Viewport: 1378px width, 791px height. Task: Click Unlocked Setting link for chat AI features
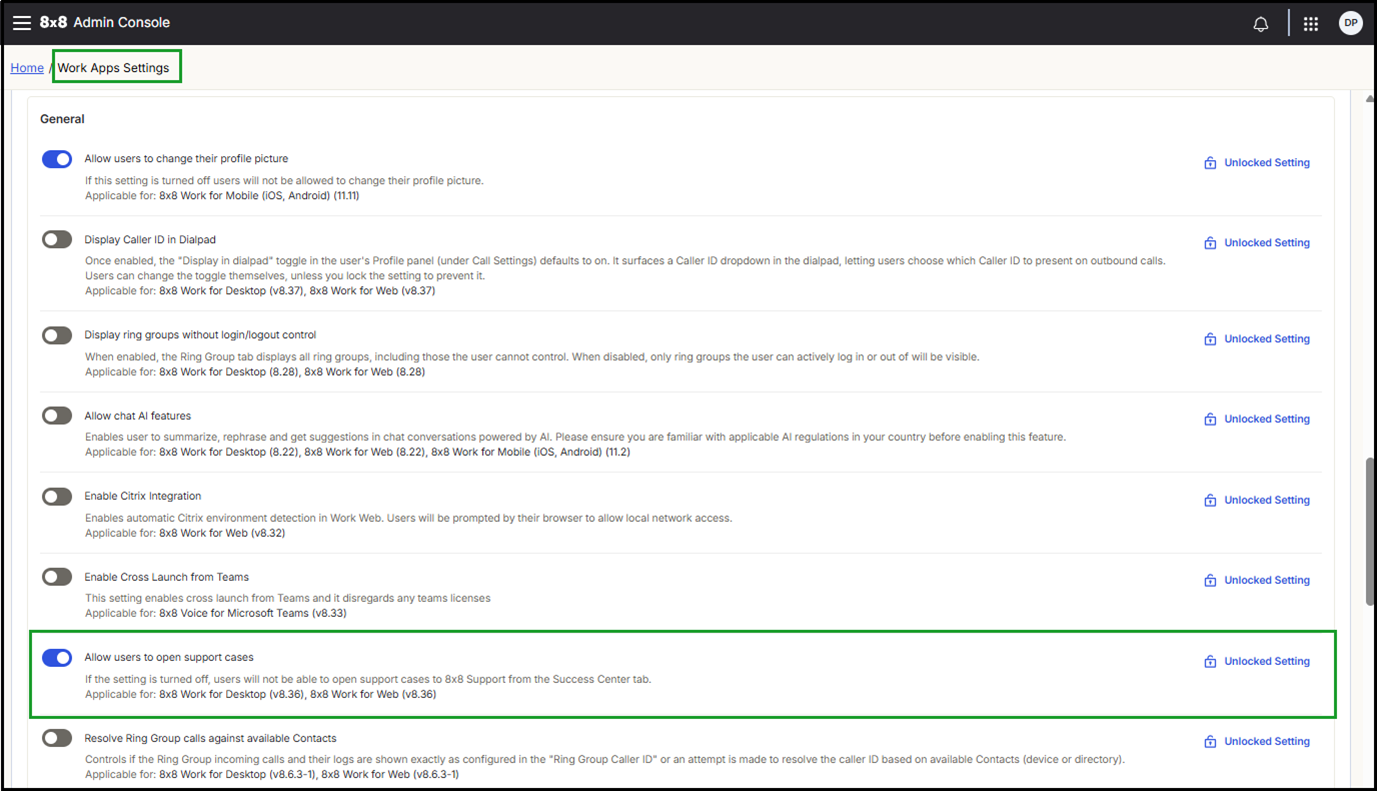point(1267,419)
